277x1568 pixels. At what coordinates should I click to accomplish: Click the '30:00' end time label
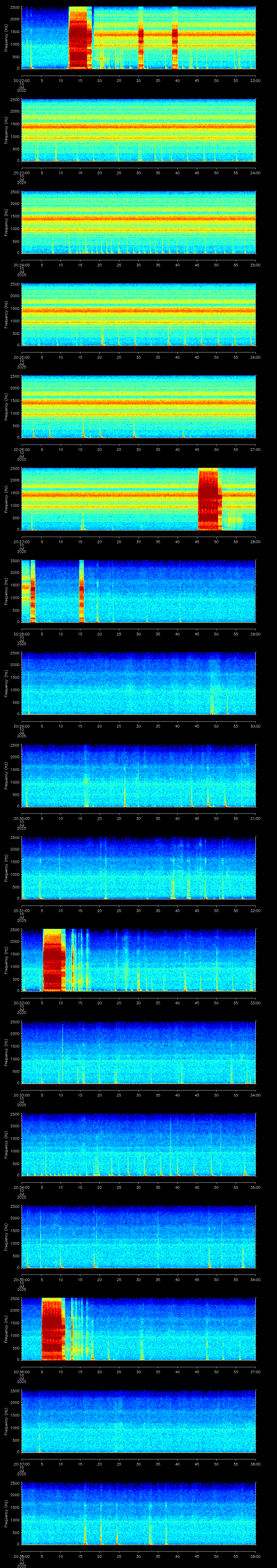click(256, 726)
